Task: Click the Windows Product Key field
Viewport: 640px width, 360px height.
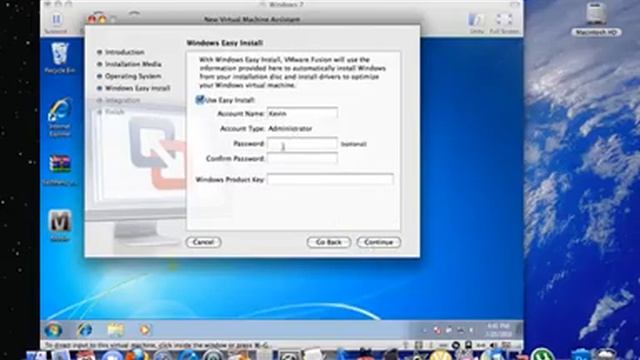Action: tap(330, 179)
